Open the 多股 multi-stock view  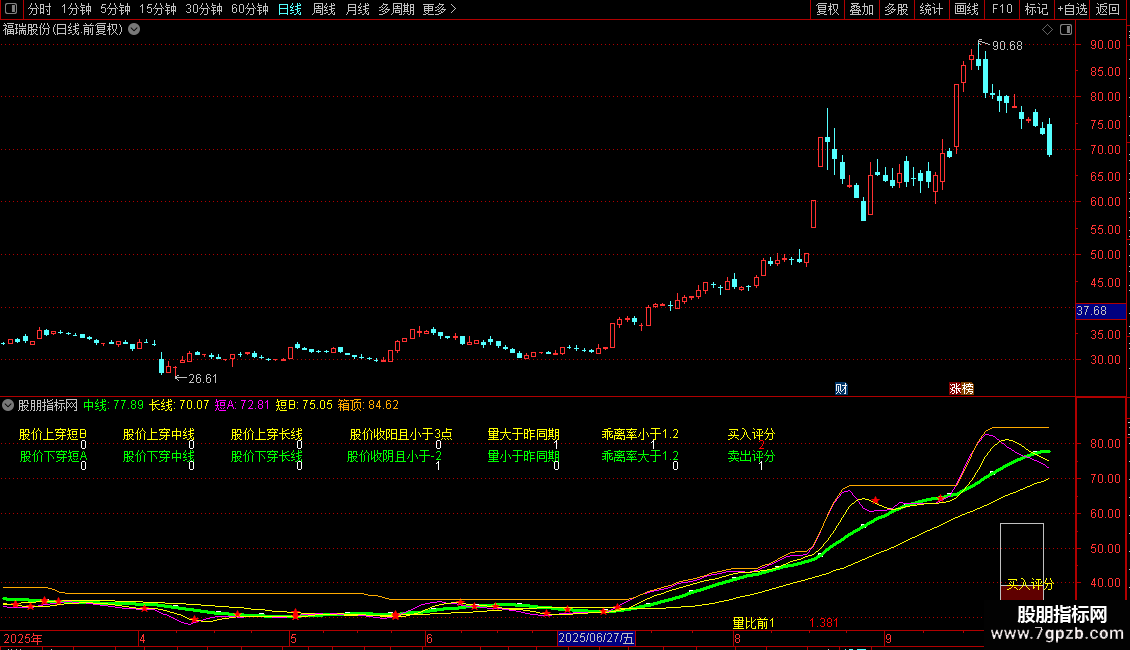tap(897, 9)
